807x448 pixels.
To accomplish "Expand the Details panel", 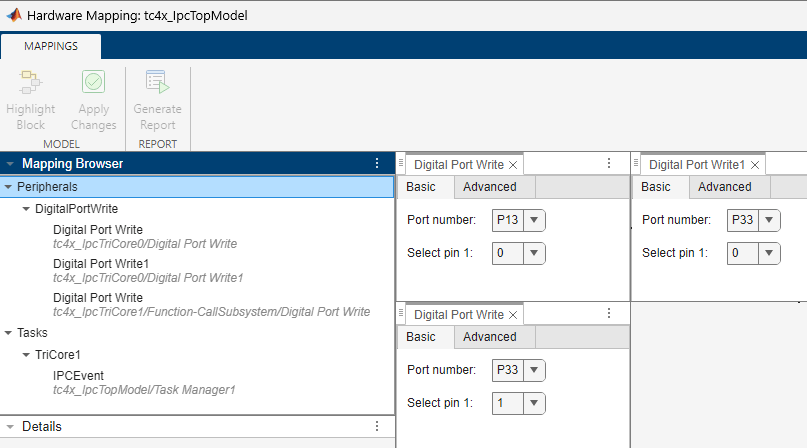I will [9, 427].
